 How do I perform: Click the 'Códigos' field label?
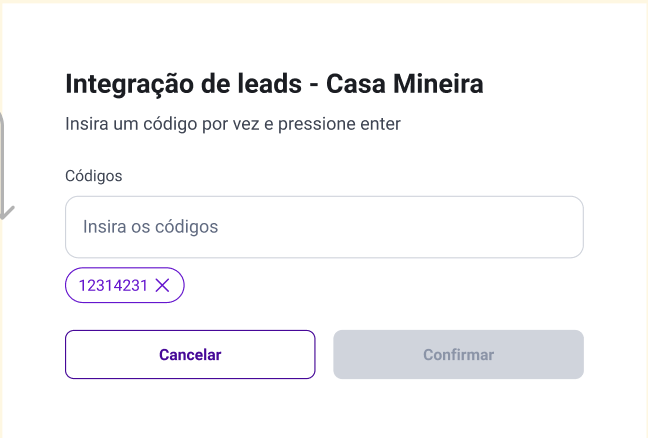(x=93, y=176)
